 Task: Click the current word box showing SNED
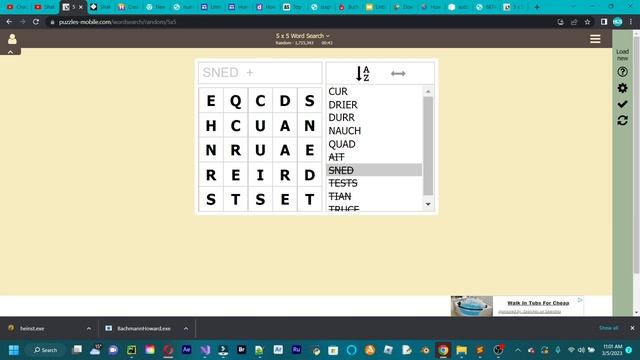pyautogui.click(x=260, y=73)
